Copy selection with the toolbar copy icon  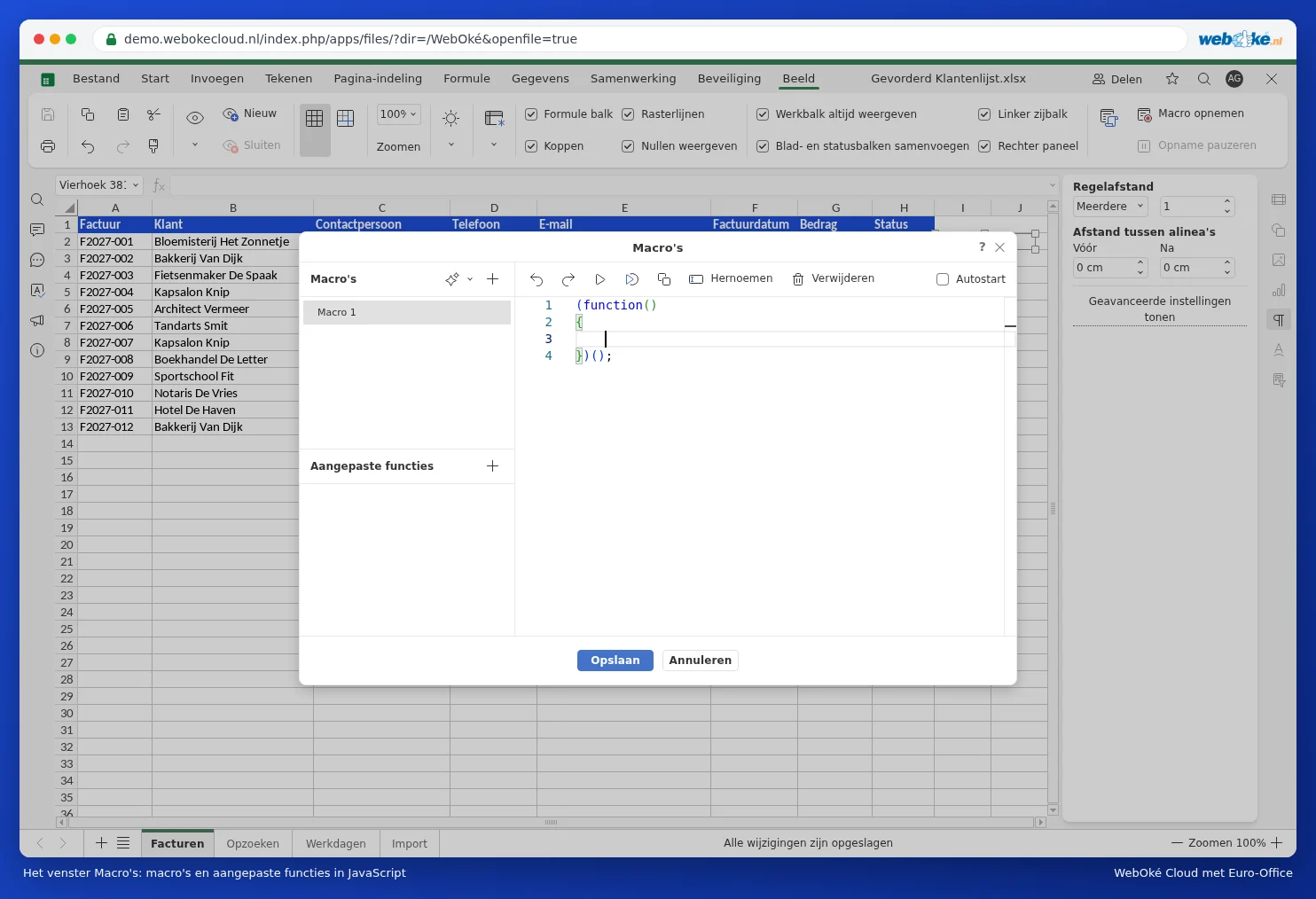pyautogui.click(x=88, y=114)
